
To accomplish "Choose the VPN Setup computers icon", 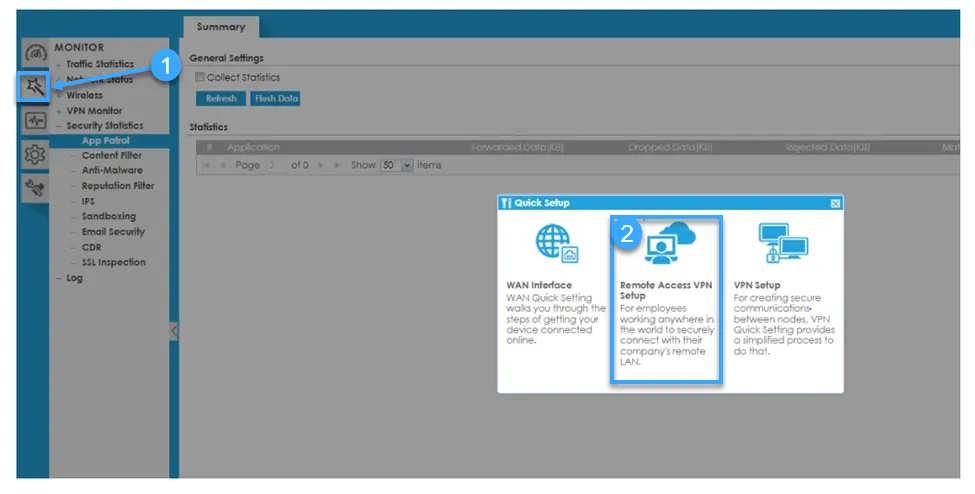I will tap(783, 245).
